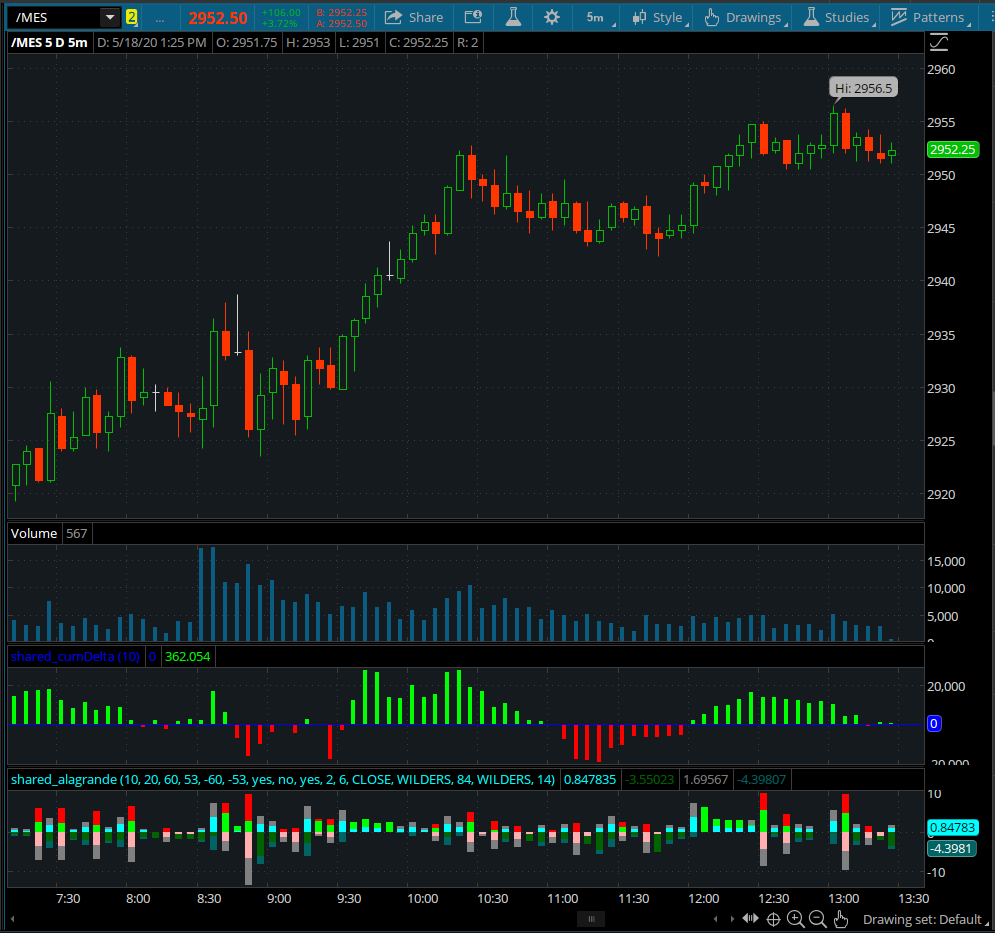Click the 2952.50 last price in toolbar

[218, 18]
